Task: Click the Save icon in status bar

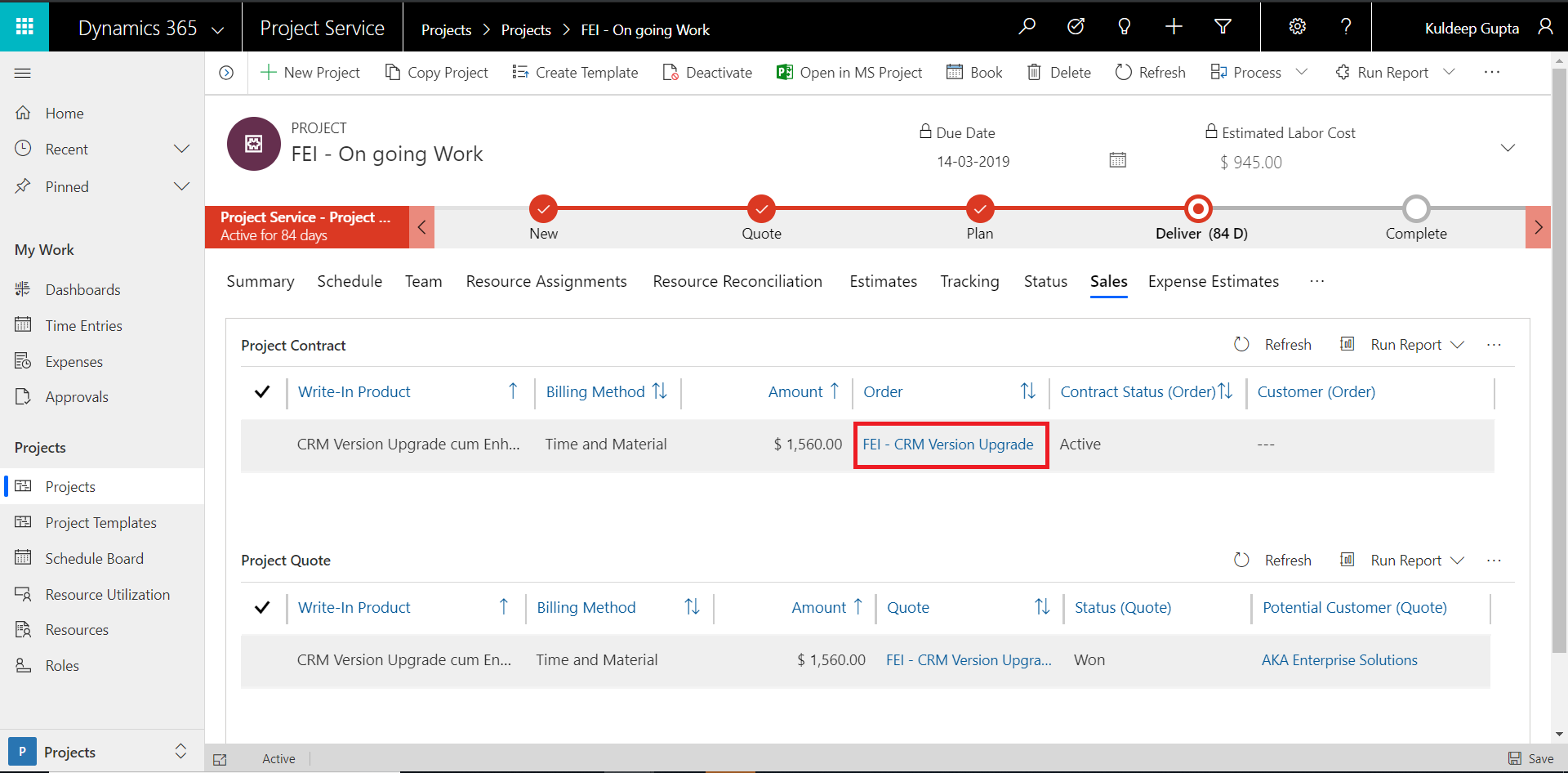Action: [1515, 758]
